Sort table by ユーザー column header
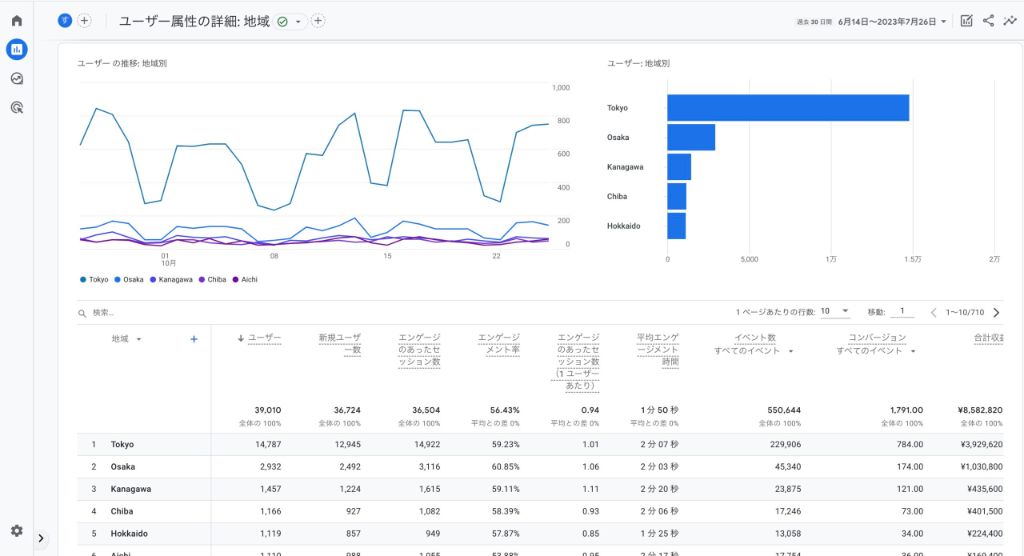The image size is (1024, 556). coord(264,339)
